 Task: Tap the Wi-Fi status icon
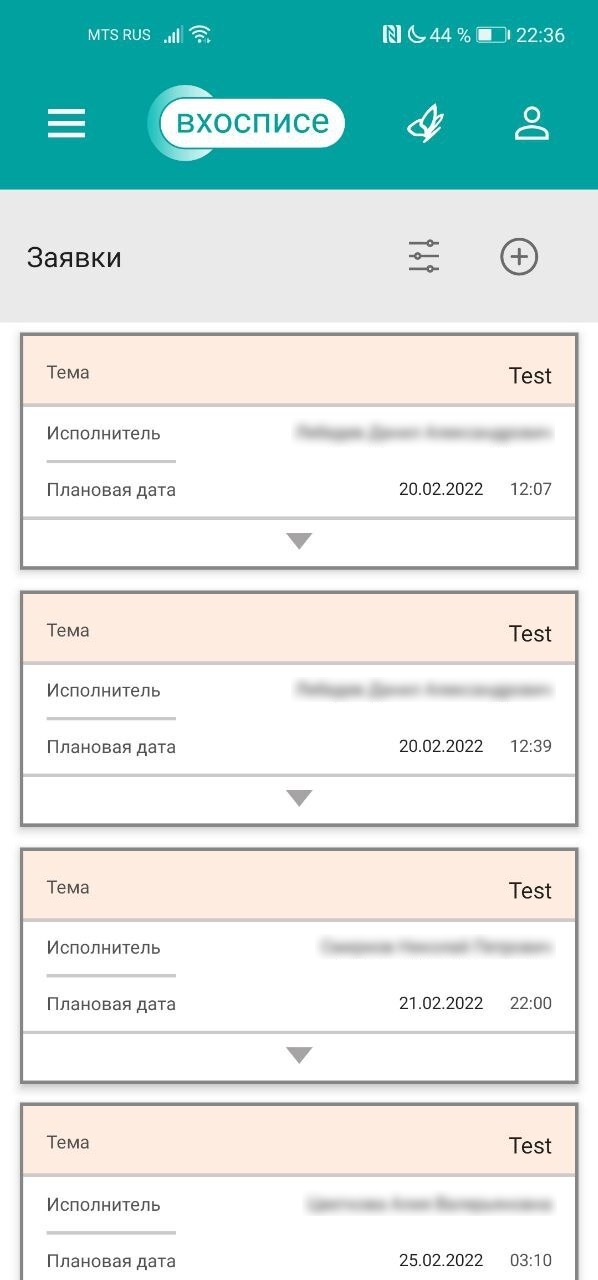tap(199, 34)
